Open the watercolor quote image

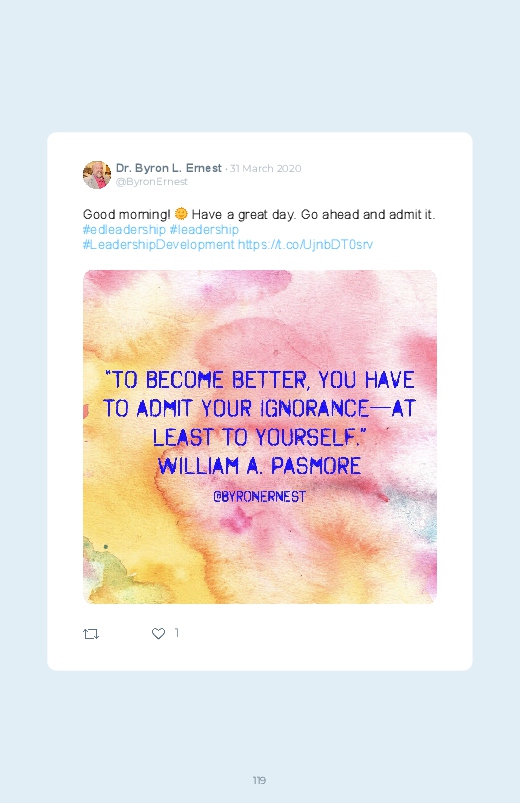[x=260, y=437]
